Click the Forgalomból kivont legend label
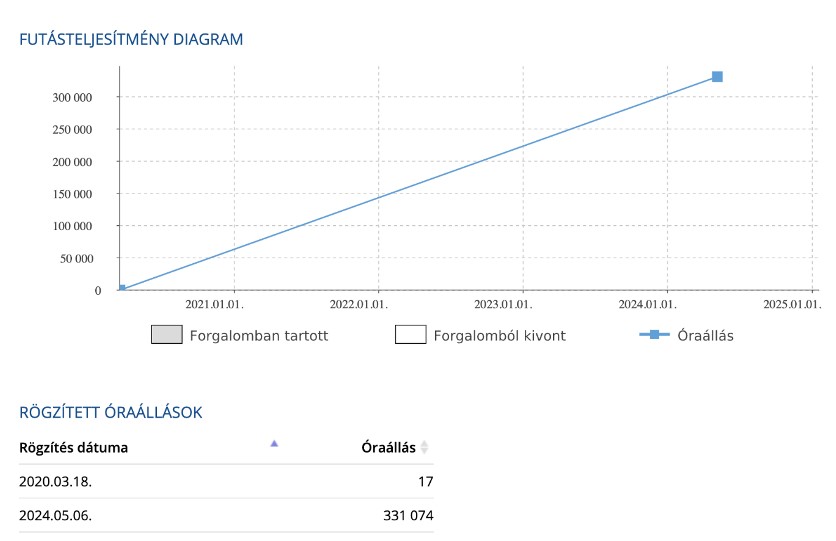The height and width of the screenshot is (541, 836). tap(500, 336)
